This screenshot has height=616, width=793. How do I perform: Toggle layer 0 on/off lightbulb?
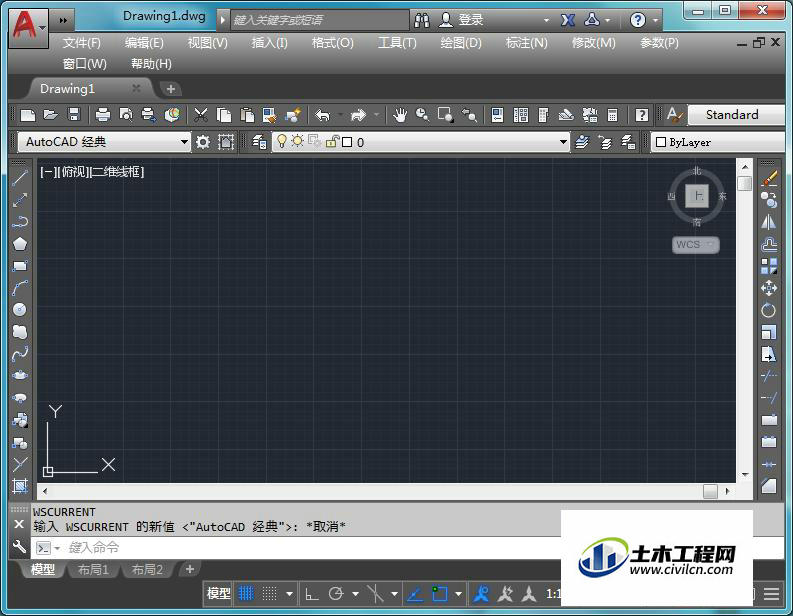282,142
